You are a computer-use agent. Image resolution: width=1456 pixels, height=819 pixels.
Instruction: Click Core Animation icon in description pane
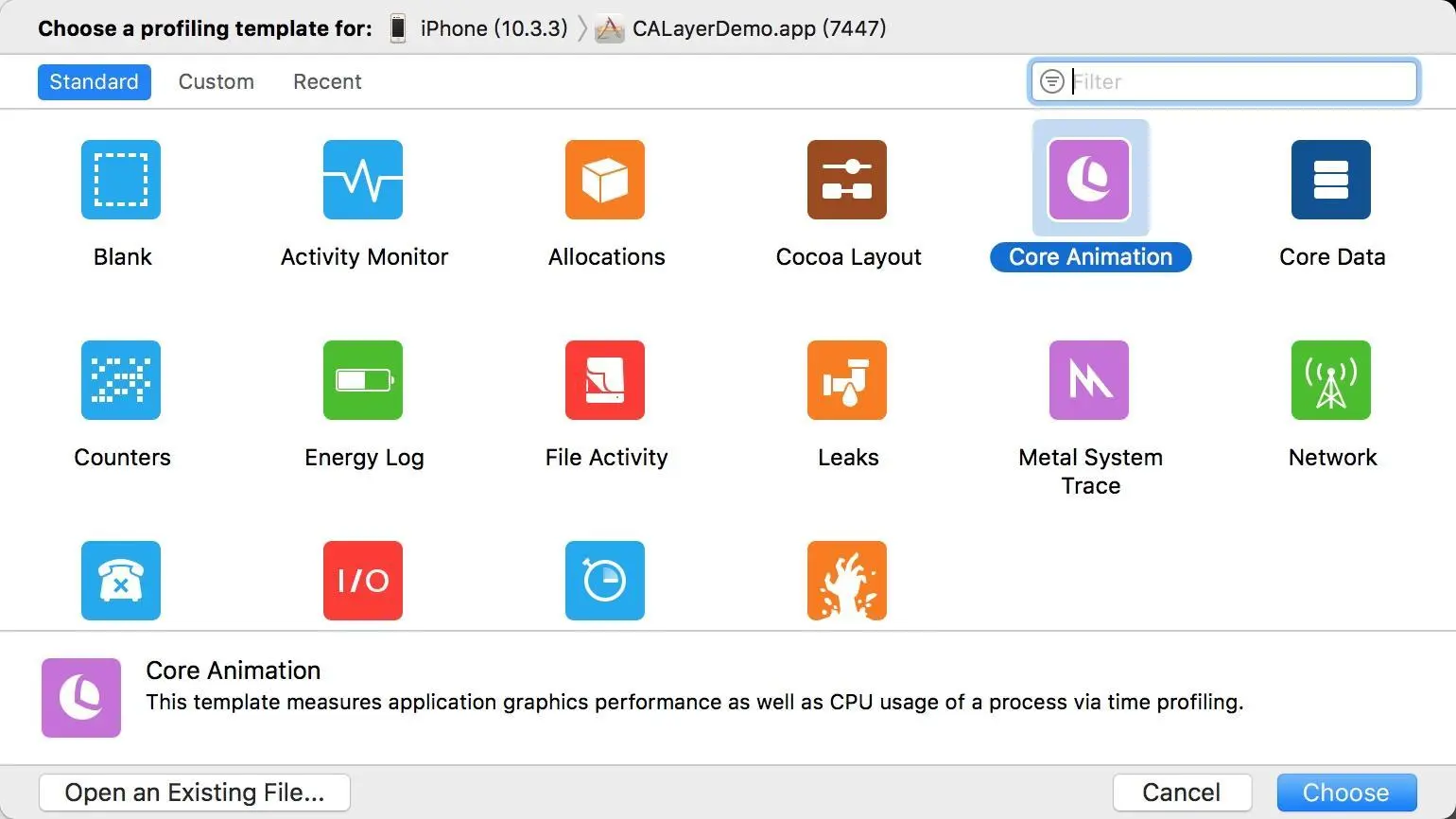(81, 698)
